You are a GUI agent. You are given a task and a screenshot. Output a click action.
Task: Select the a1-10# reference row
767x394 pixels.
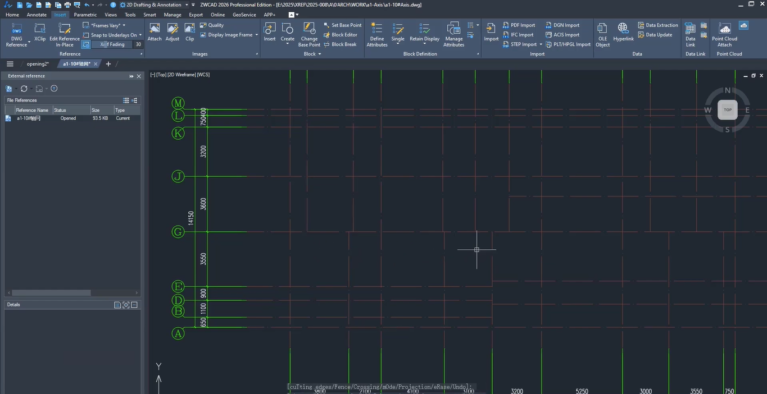(73, 118)
